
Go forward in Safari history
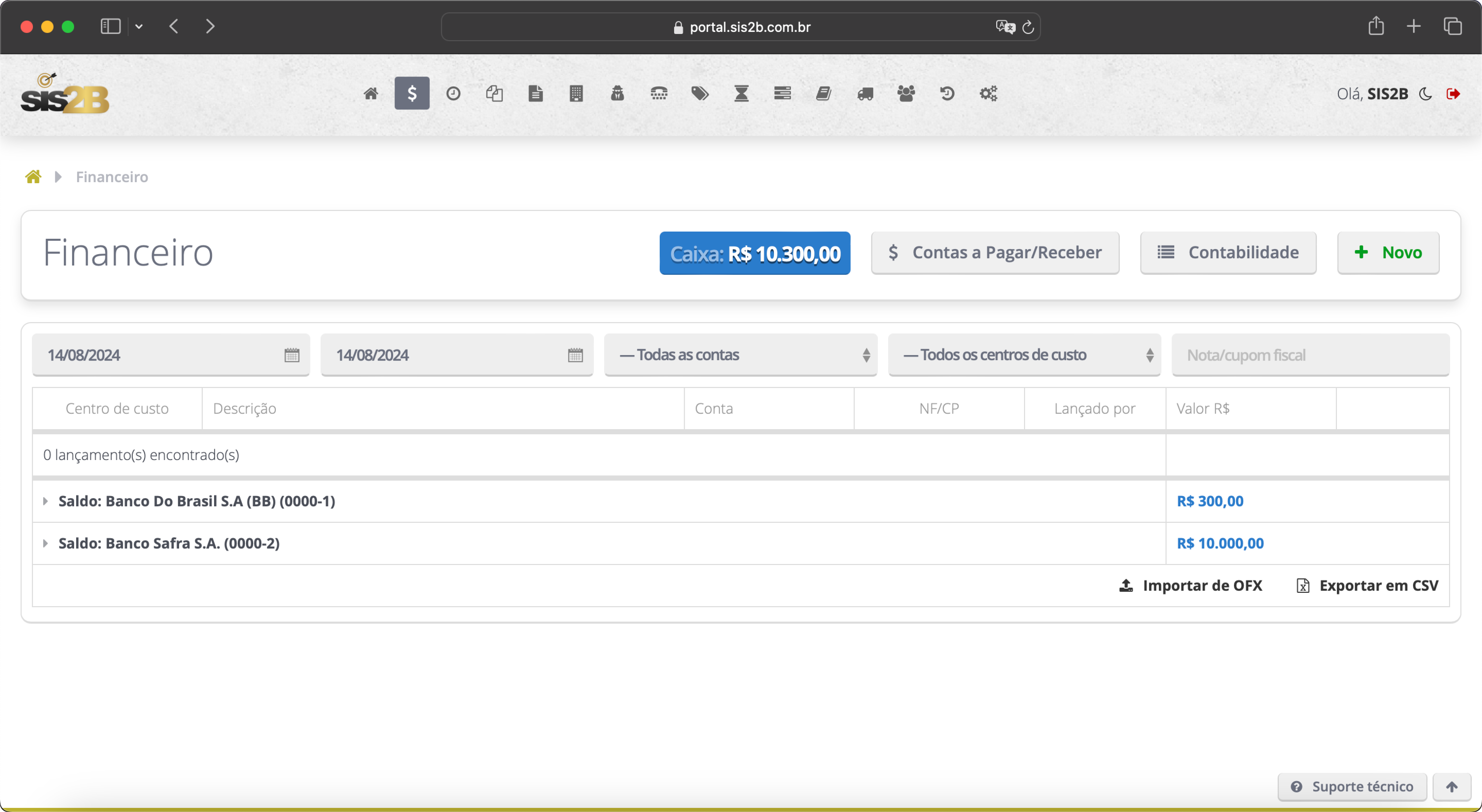(x=210, y=26)
